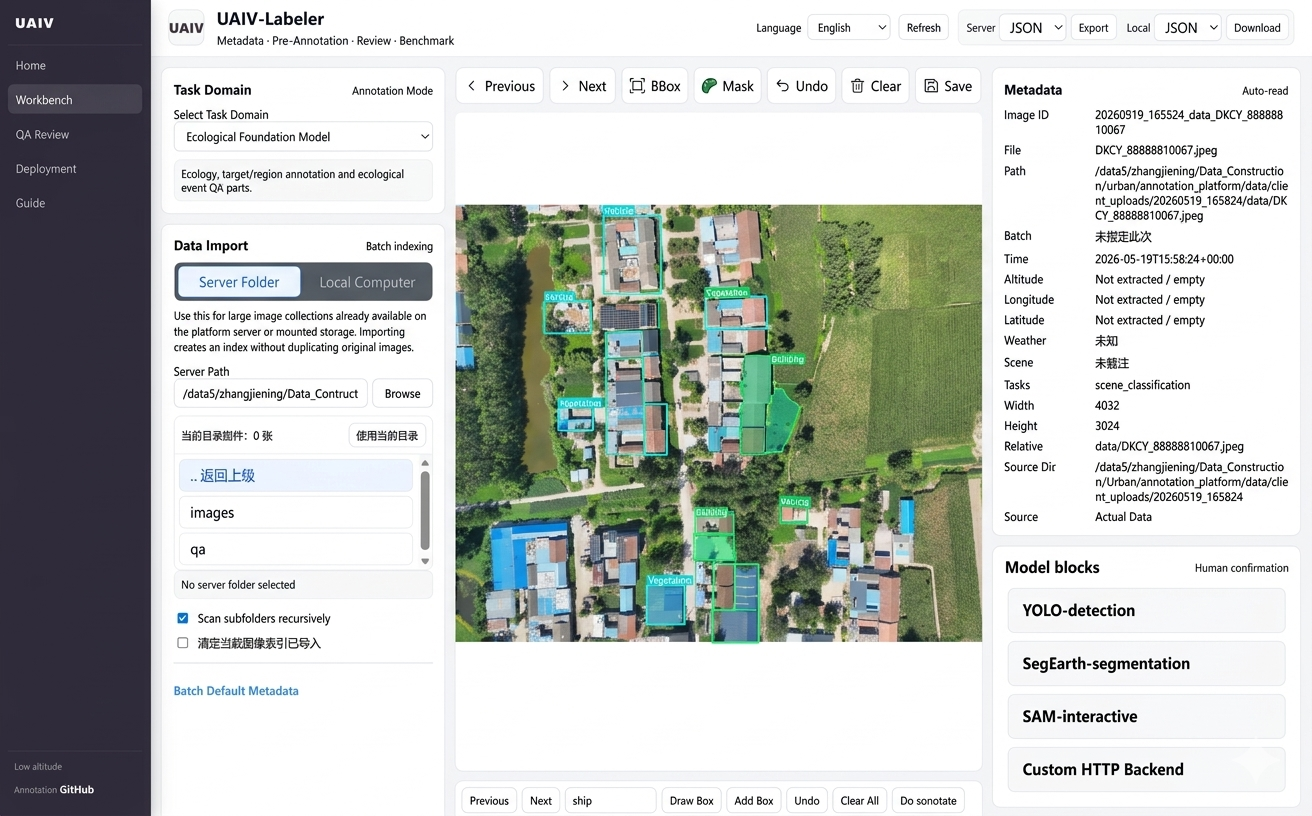Viewport: 1312px width, 816px height.
Task: Save annotations with the disk icon button
Action: (947, 86)
